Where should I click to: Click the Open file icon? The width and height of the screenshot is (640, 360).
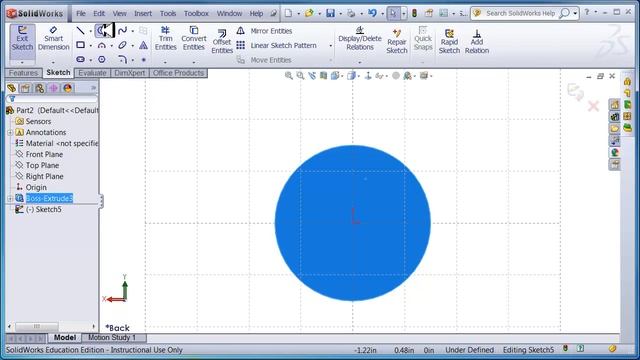(309, 13)
